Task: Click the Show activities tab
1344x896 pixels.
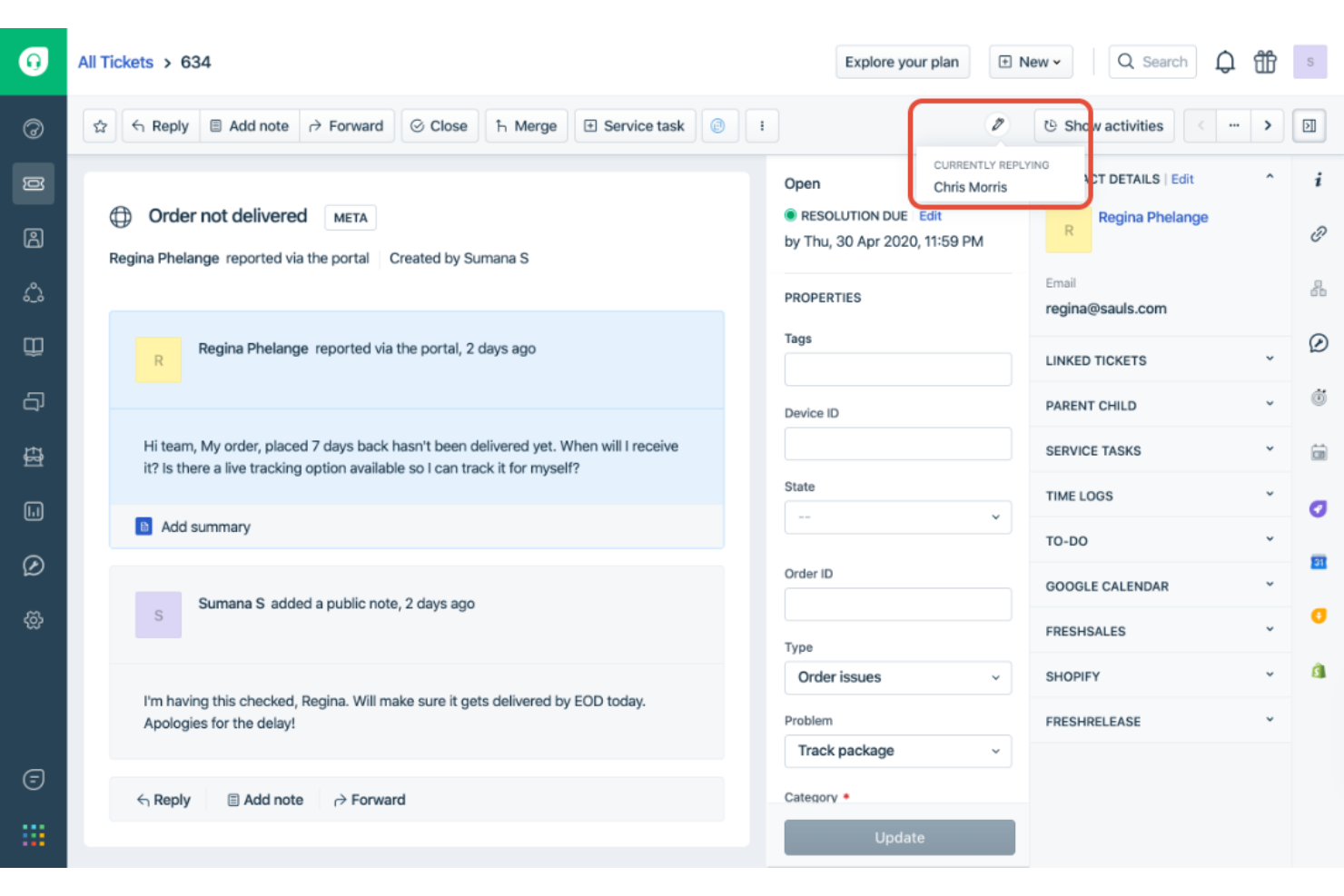Action: pyautogui.click(x=1103, y=125)
